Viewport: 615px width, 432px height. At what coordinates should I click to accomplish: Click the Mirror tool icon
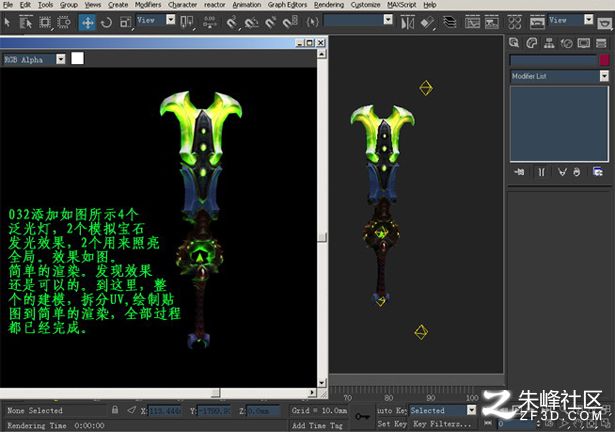(408, 22)
